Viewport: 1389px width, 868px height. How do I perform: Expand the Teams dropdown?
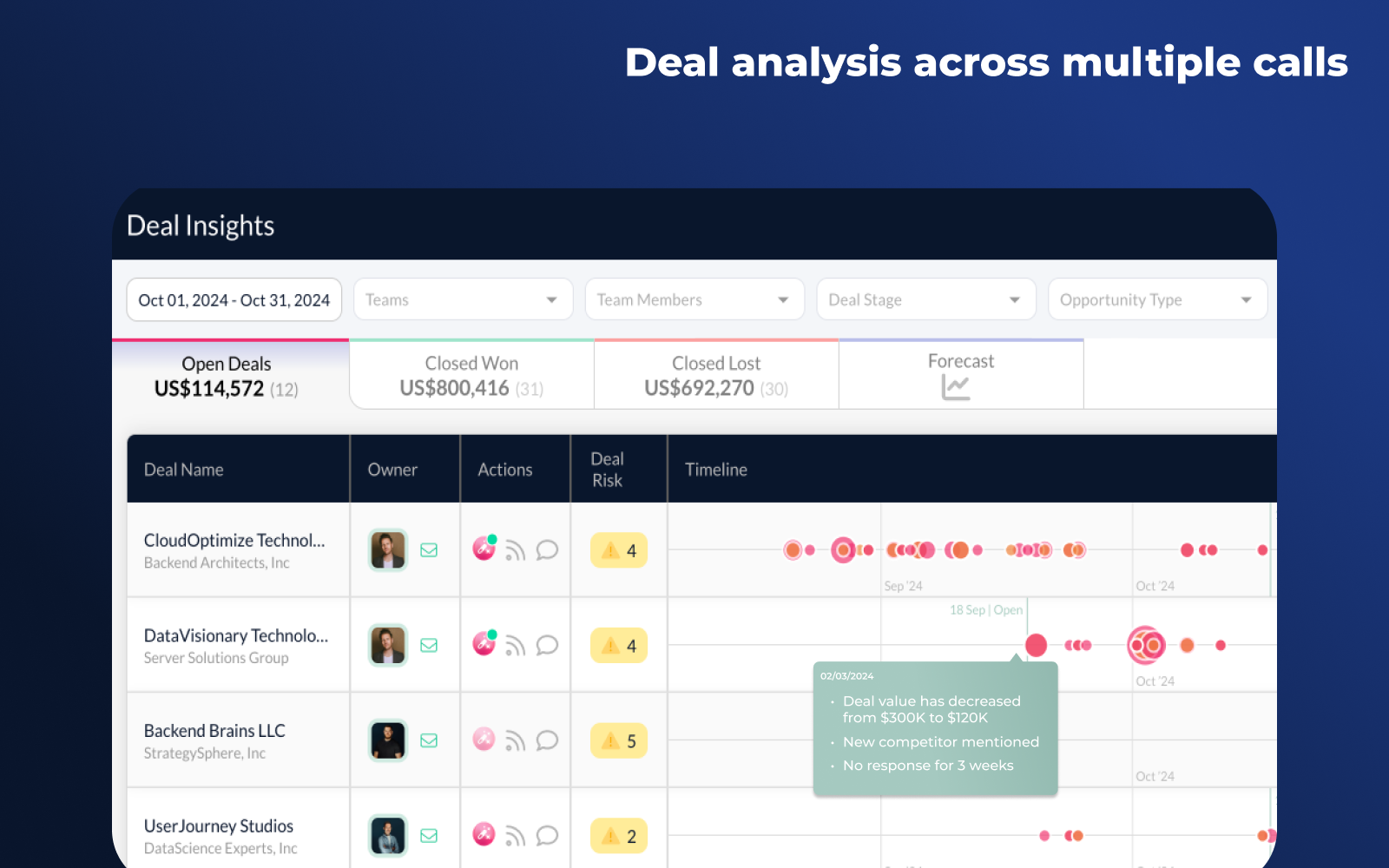tap(463, 299)
